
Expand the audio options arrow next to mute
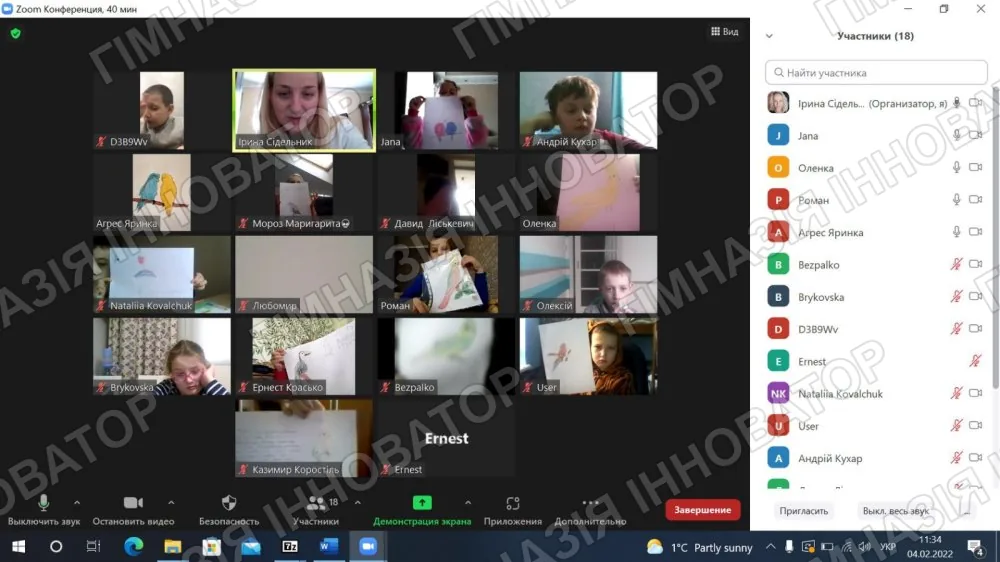coord(77,503)
